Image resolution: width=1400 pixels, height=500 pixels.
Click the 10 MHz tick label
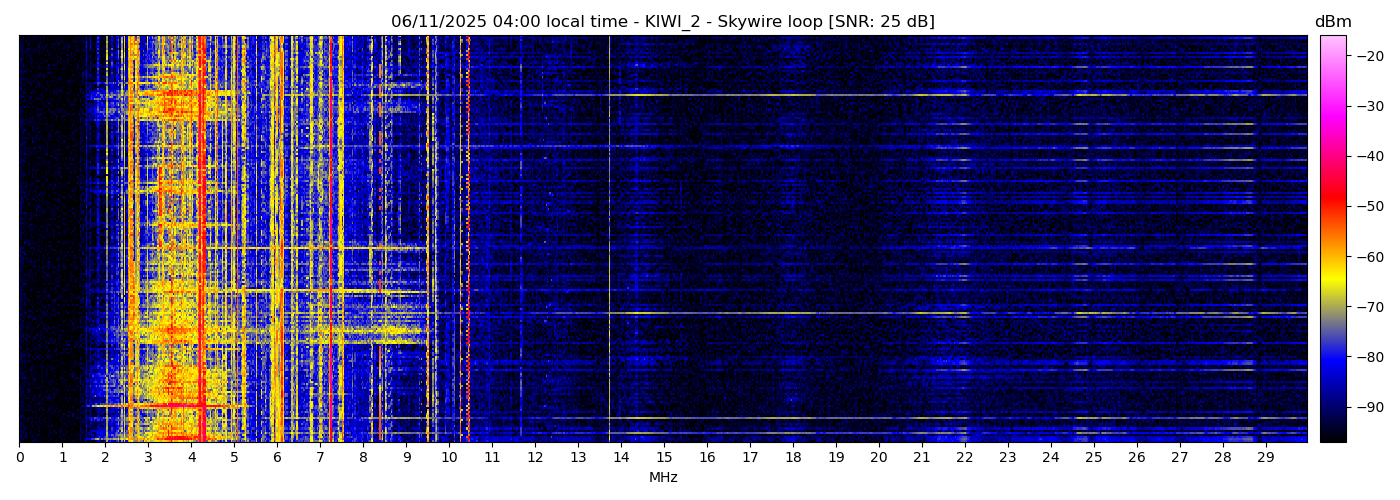(449, 457)
